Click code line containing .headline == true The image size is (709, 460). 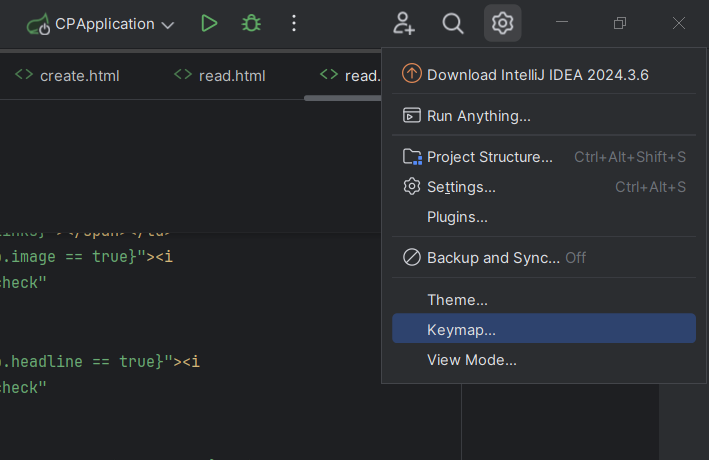point(99,361)
